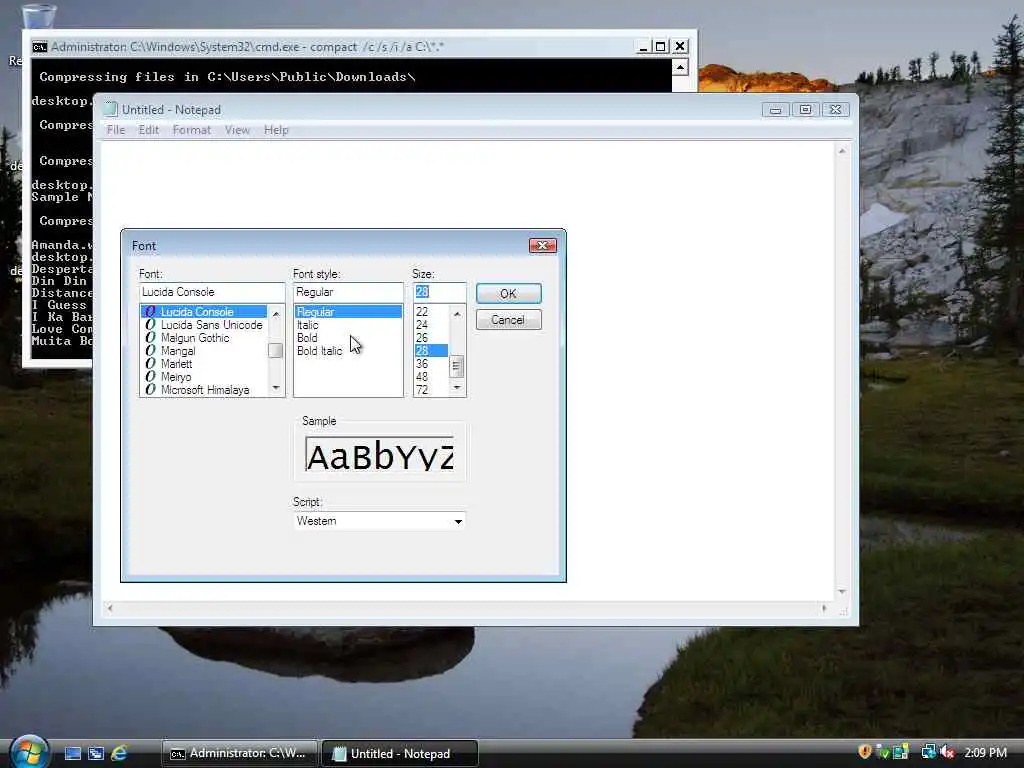
Task: Select font size 28 in list
Action: coord(431,351)
